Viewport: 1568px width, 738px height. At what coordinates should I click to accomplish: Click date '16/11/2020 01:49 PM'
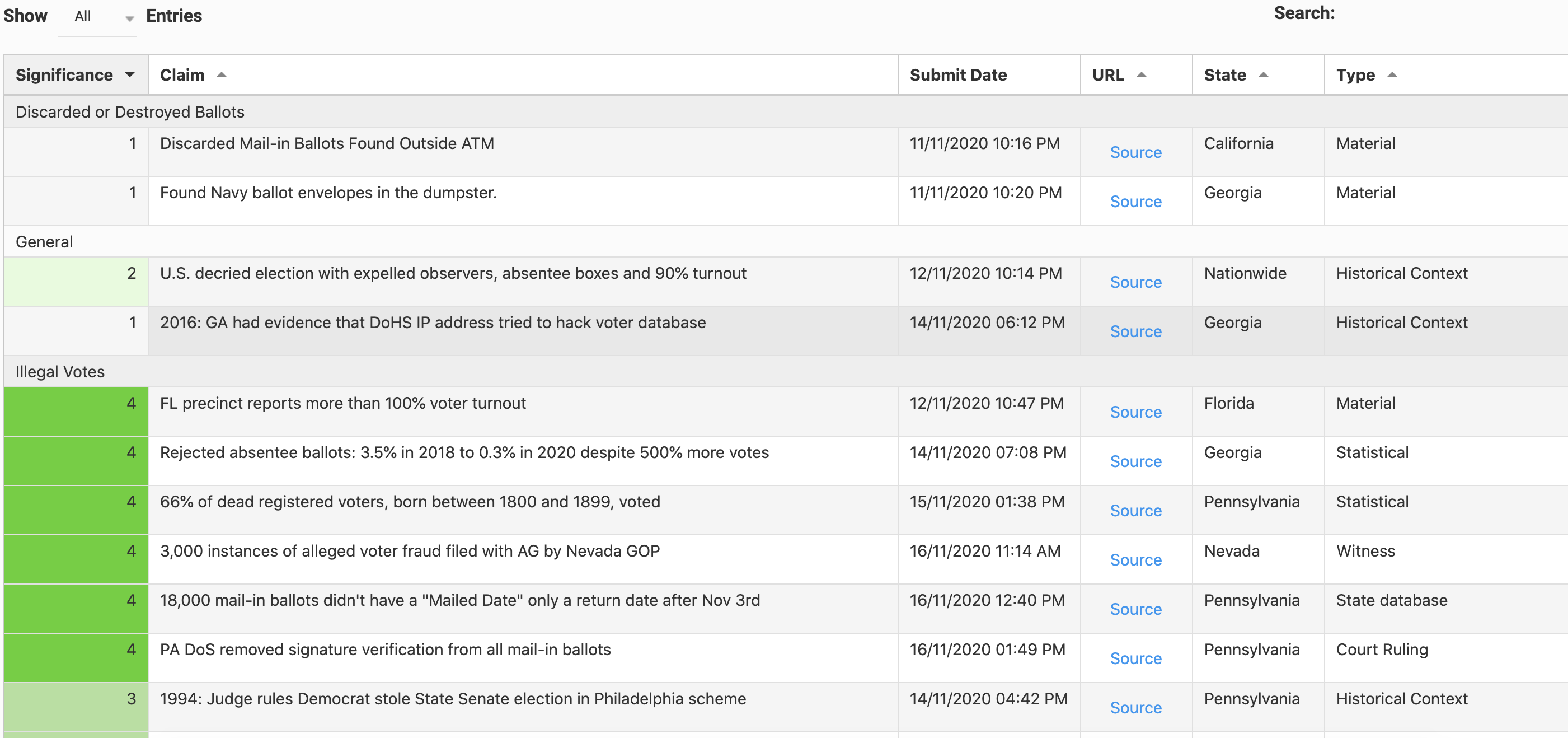[987, 650]
